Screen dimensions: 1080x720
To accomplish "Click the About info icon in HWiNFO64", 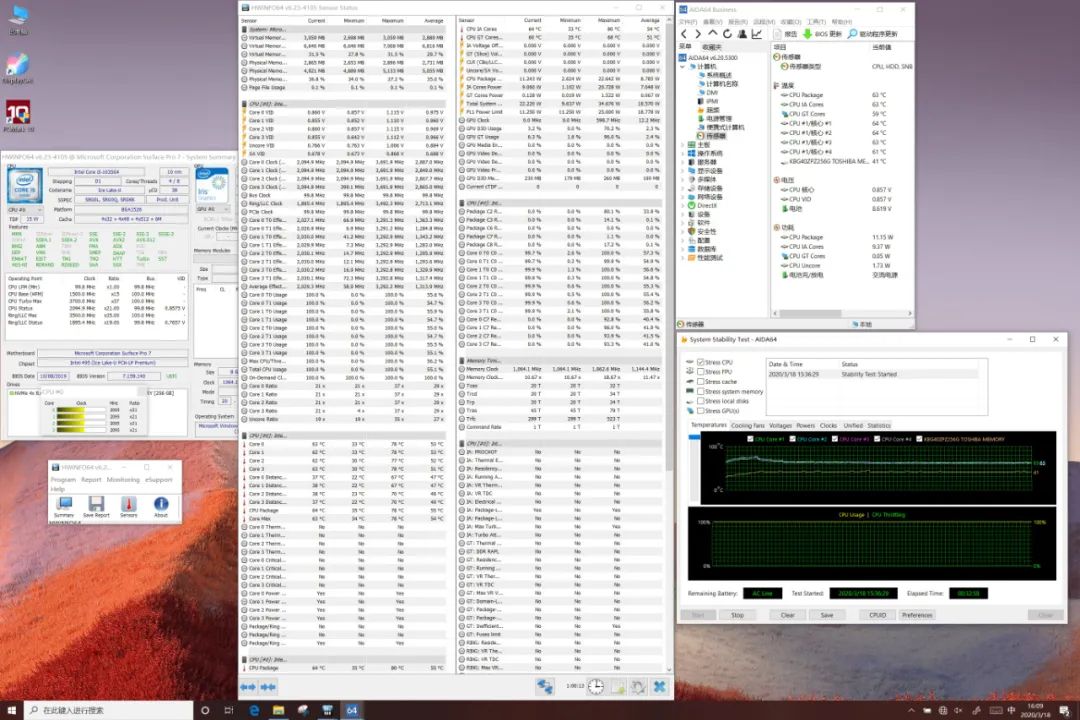I will tap(161, 503).
